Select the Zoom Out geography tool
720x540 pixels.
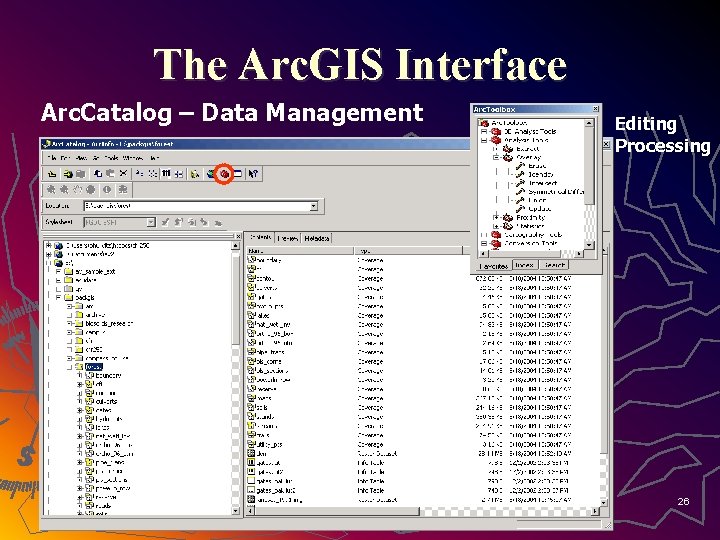coord(65,189)
